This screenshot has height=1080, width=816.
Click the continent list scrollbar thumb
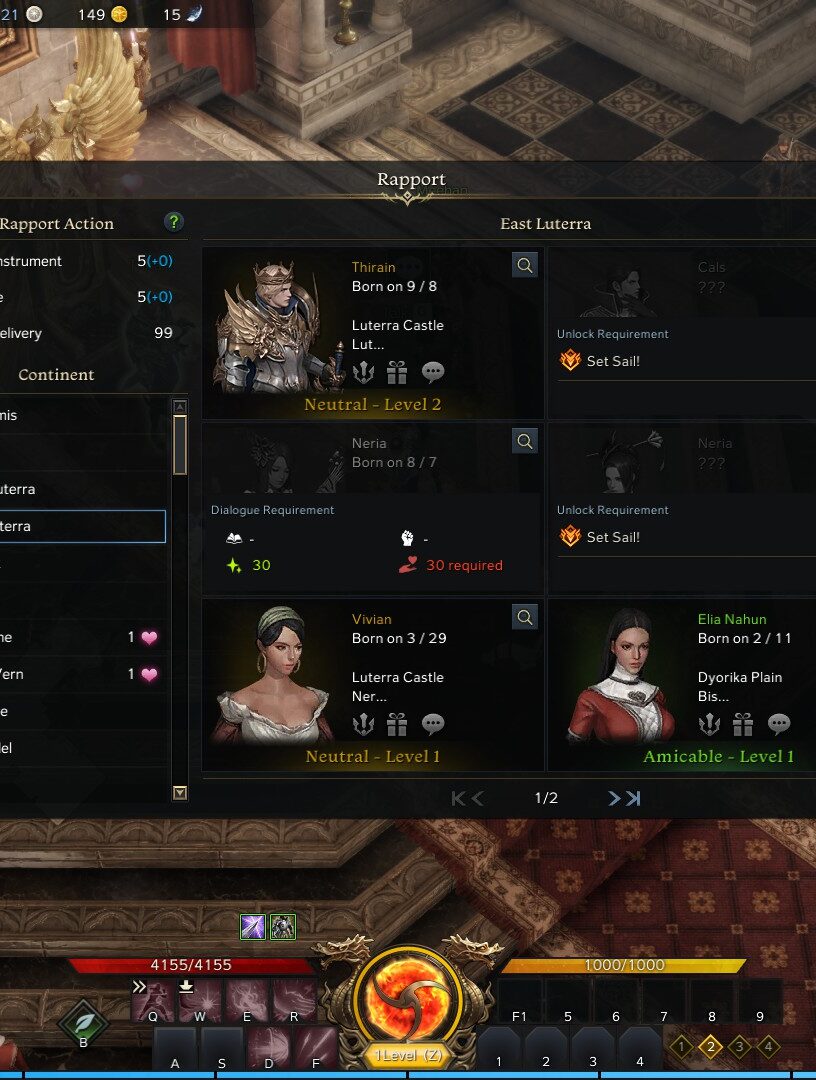pyautogui.click(x=180, y=445)
